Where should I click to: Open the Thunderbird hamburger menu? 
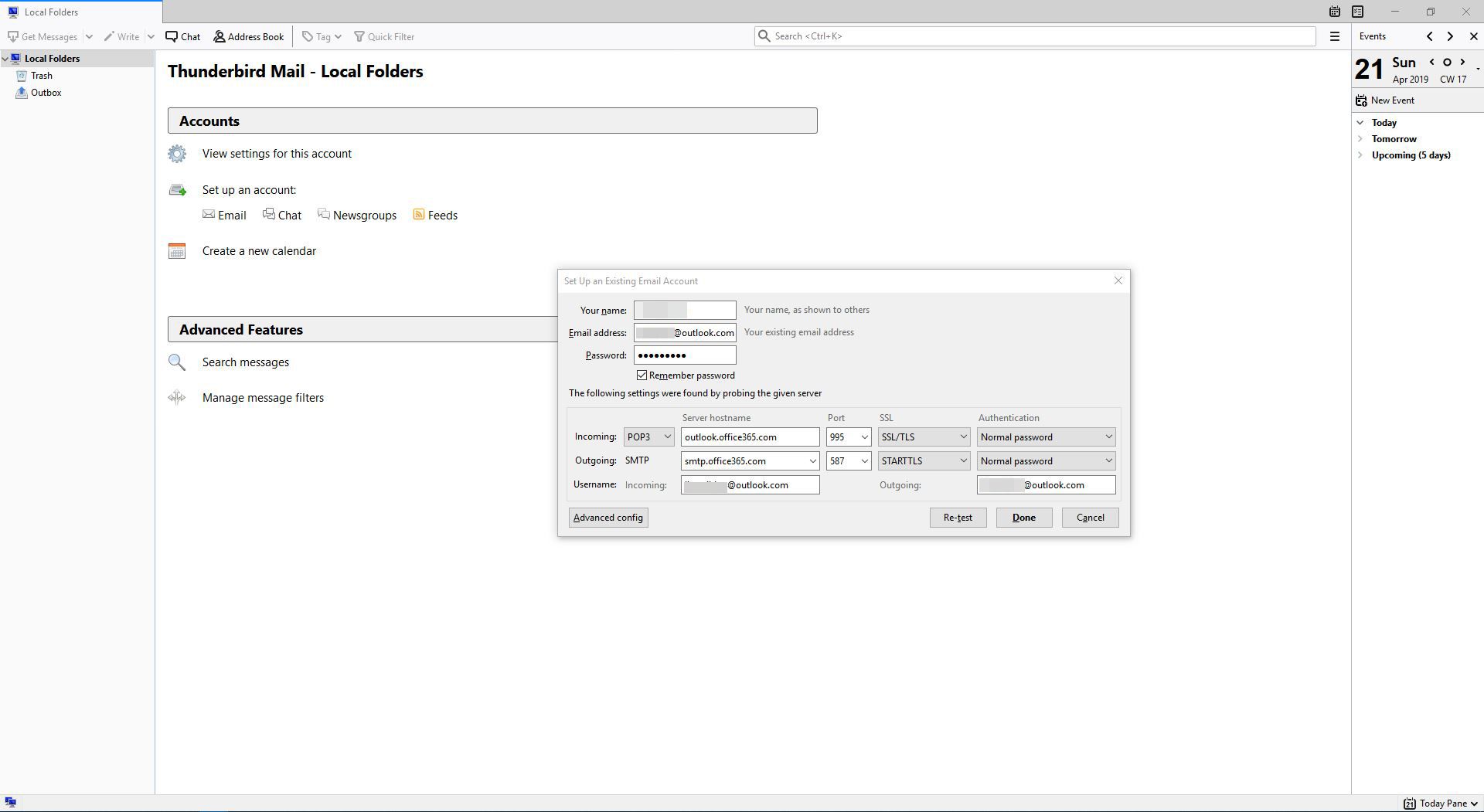[1334, 36]
